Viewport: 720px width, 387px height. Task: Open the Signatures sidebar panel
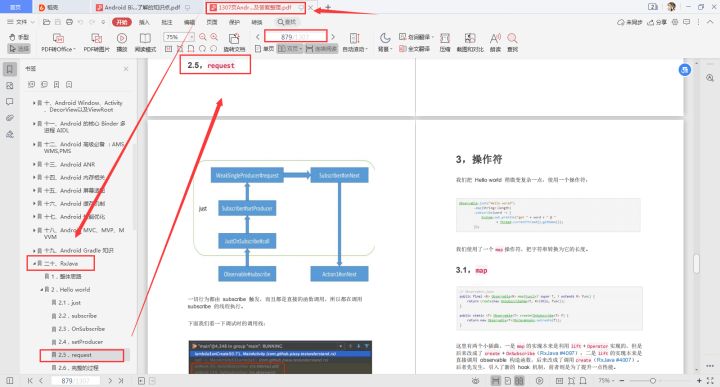pyautogui.click(x=10, y=135)
